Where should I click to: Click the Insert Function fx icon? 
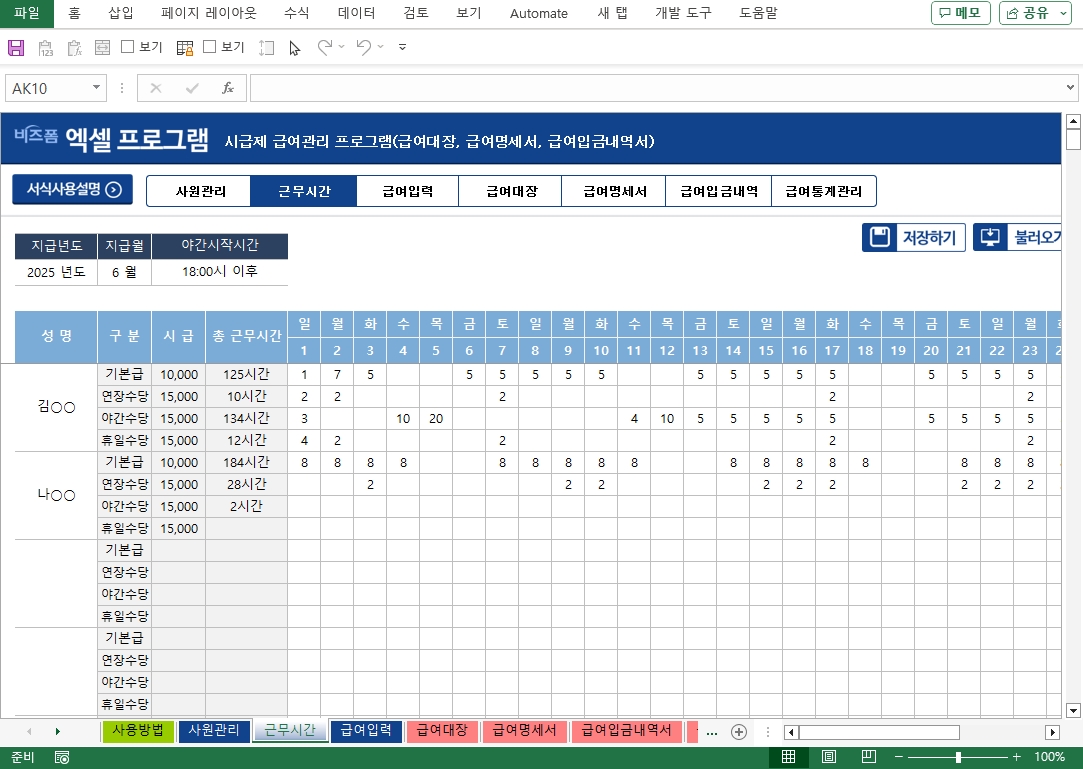coord(228,88)
